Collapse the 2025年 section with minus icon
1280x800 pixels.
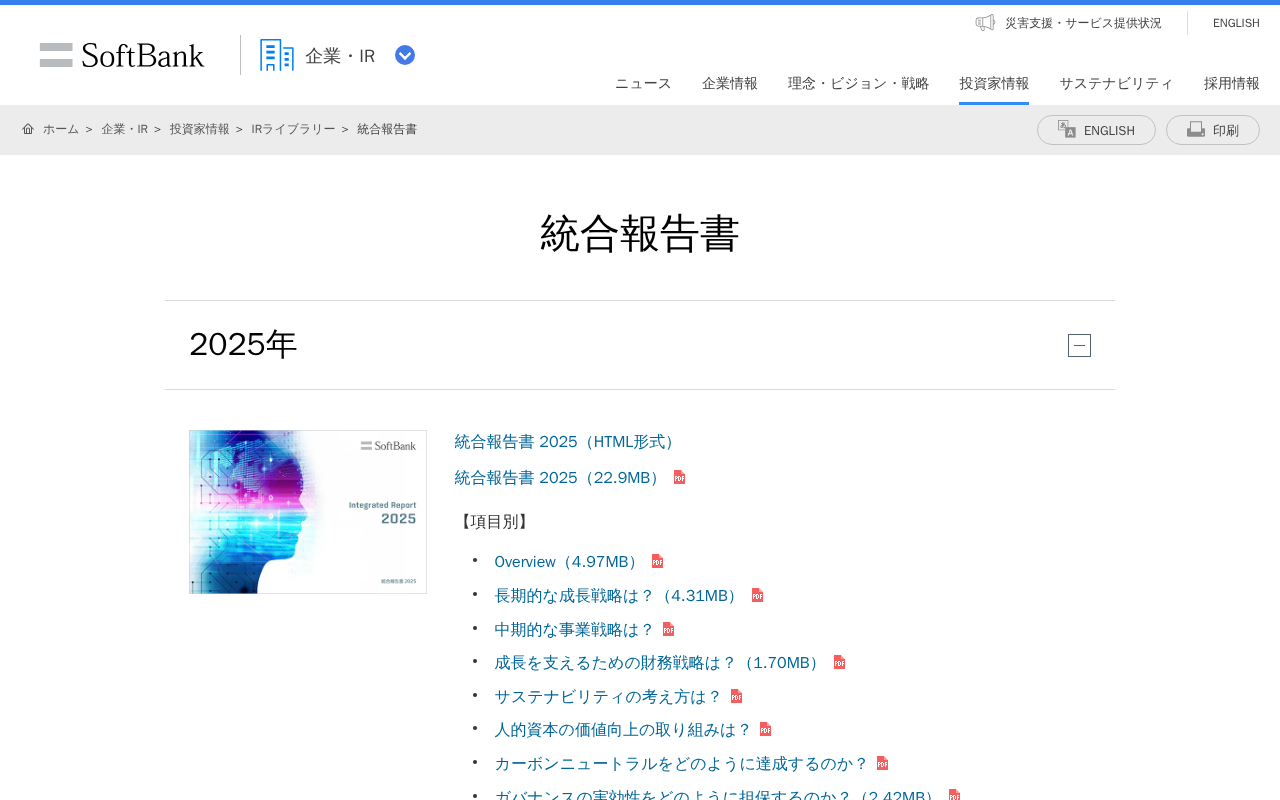coord(1079,345)
